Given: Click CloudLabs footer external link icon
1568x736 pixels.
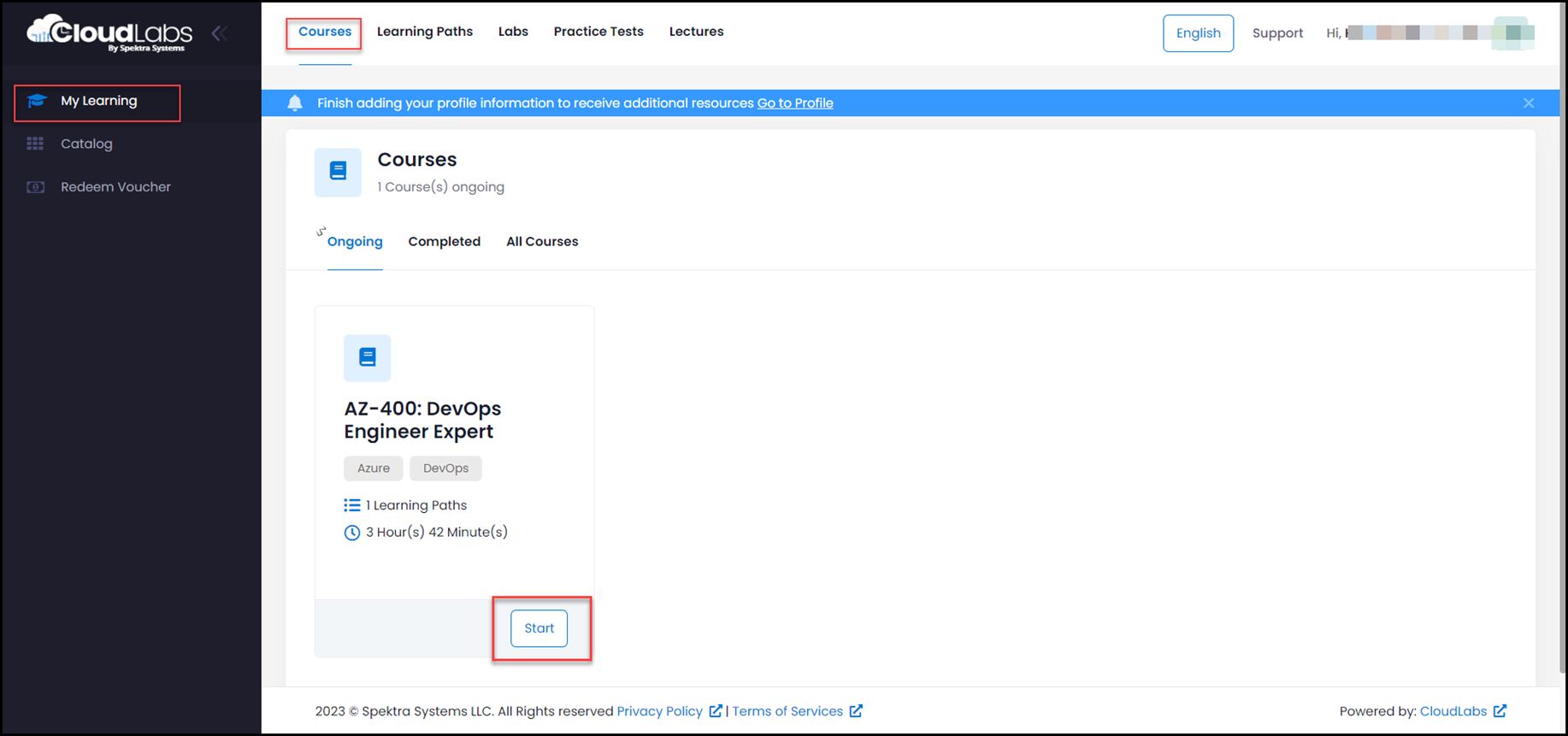Looking at the screenshot, I should point(1500,711).
